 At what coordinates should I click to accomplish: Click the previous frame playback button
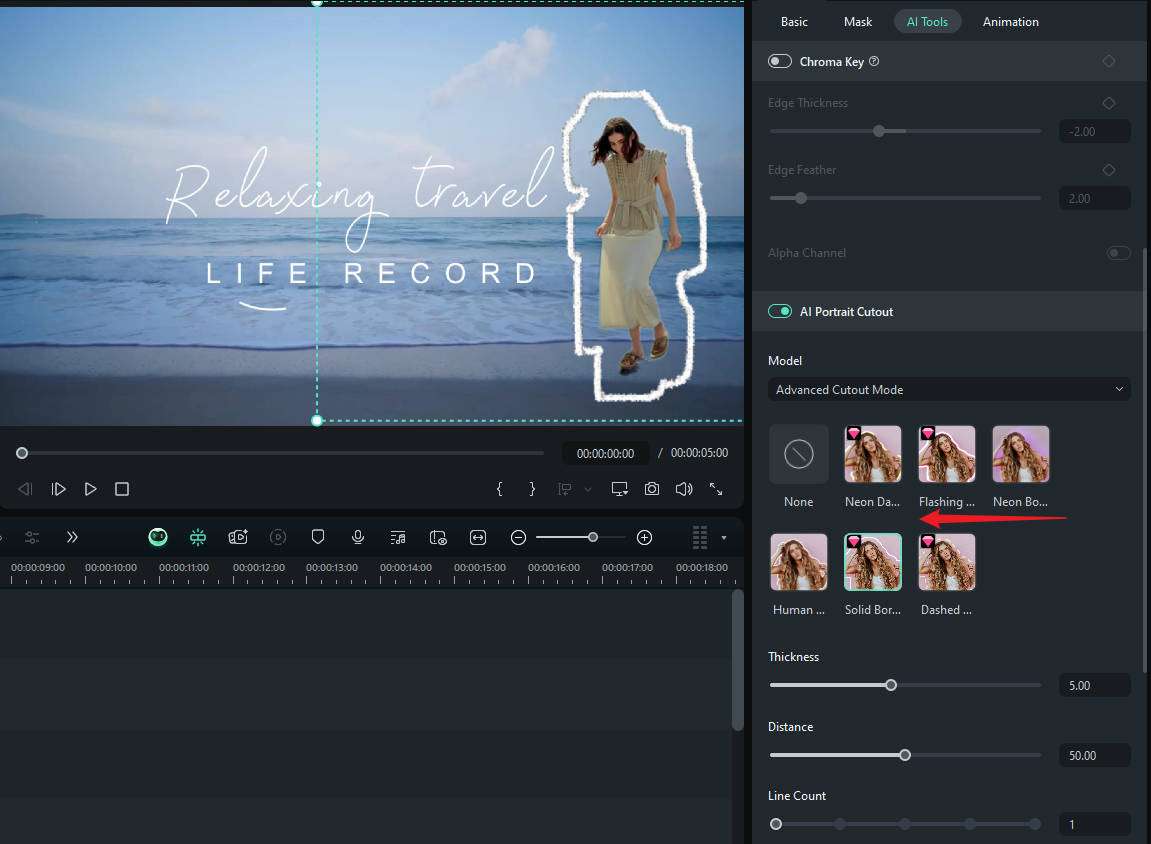[x=25, y=489]
